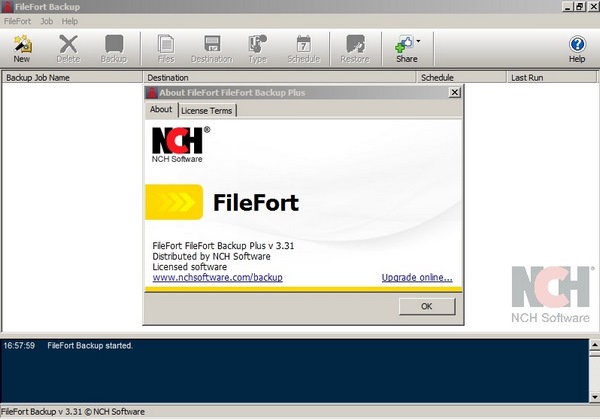Click 'Distributed by NCH Software' text
Image resolution: width=600 pixels, height=420 pixels.
[x=211, y=256]
